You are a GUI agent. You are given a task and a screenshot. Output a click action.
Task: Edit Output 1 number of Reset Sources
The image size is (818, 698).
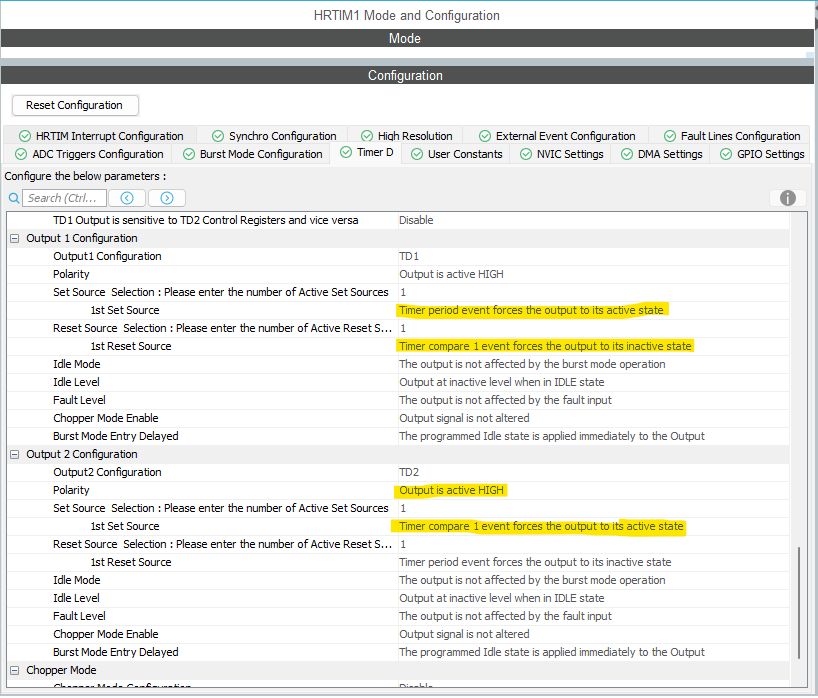tap(594, 328)
